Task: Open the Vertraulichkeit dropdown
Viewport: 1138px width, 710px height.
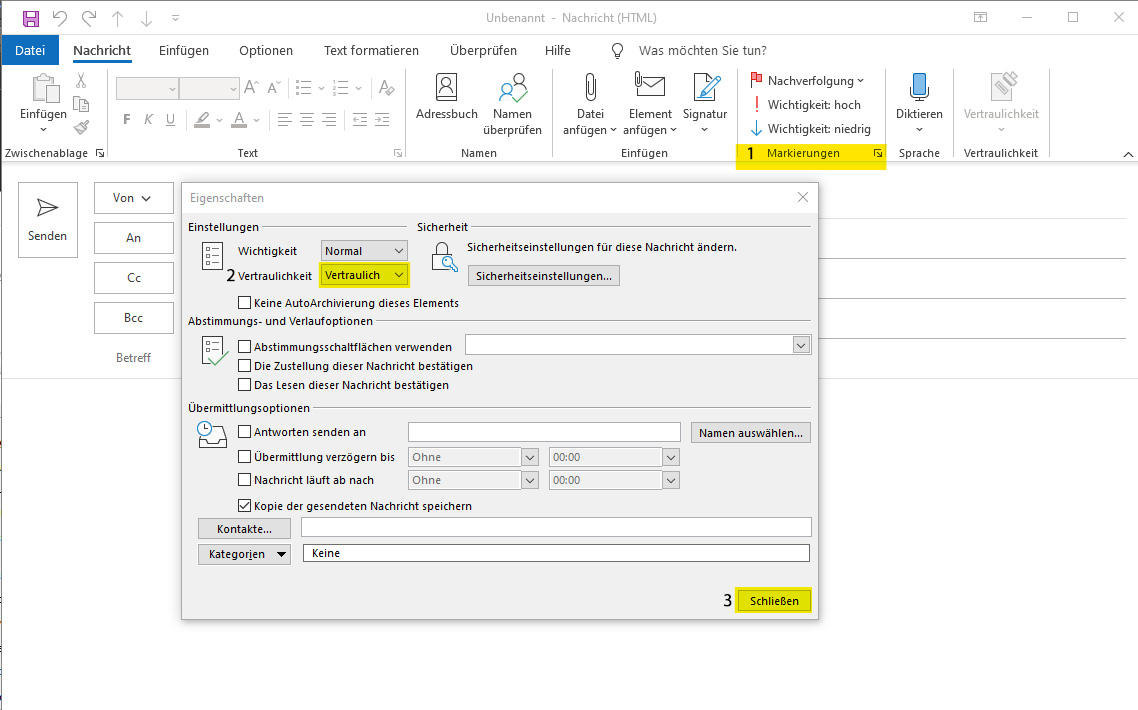Action: tap(364, 274)
